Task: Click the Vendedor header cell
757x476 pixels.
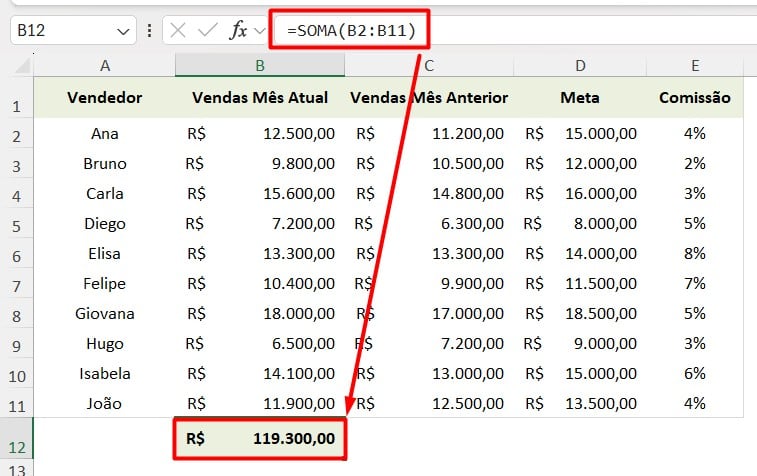Action: [105, 98]
